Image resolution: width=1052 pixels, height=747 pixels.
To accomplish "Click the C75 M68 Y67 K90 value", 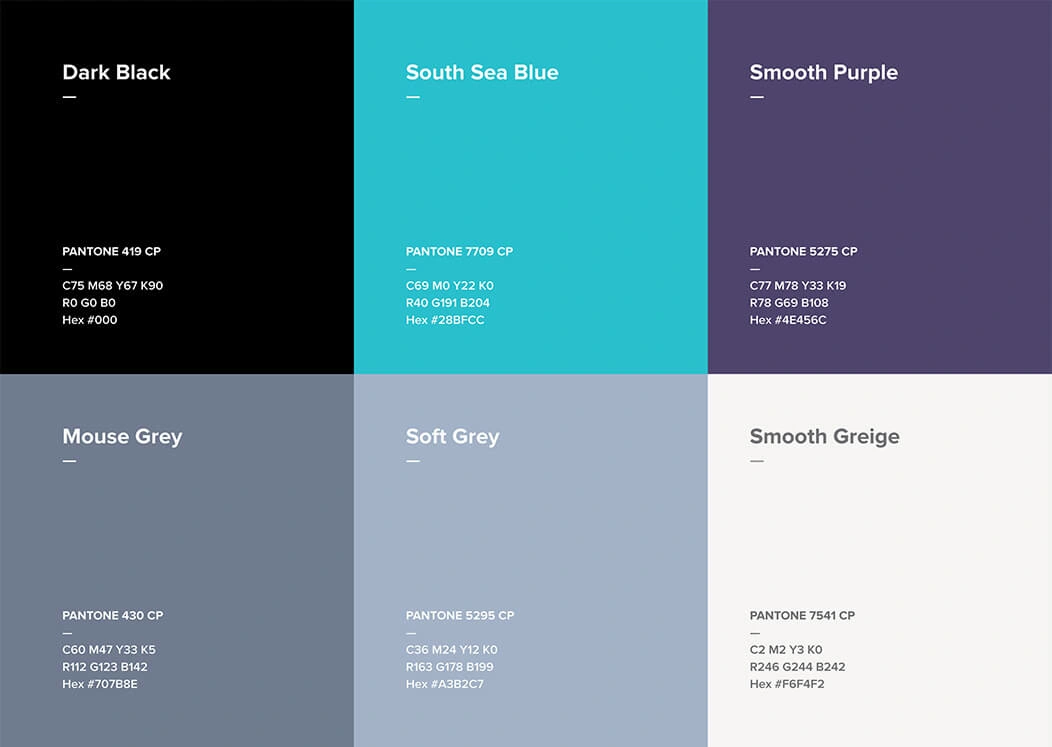I will click(x=113, y=286).
